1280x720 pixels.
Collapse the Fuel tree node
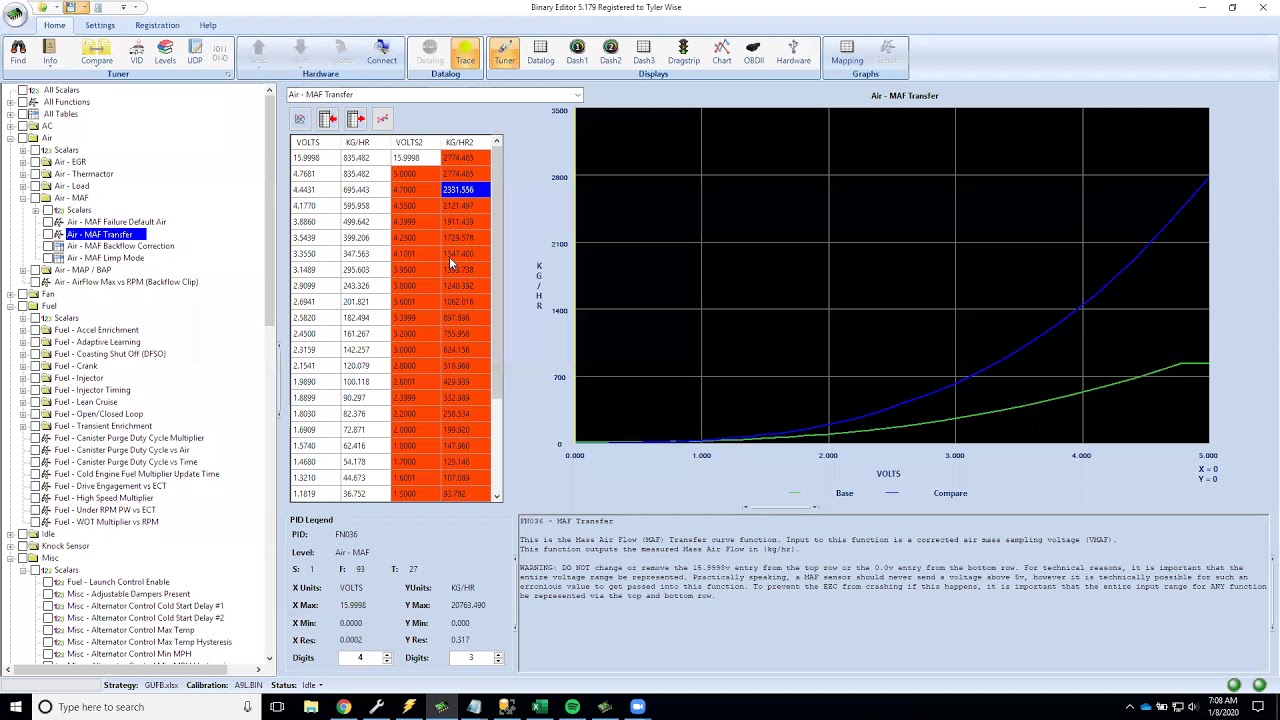tap(10, 306)
